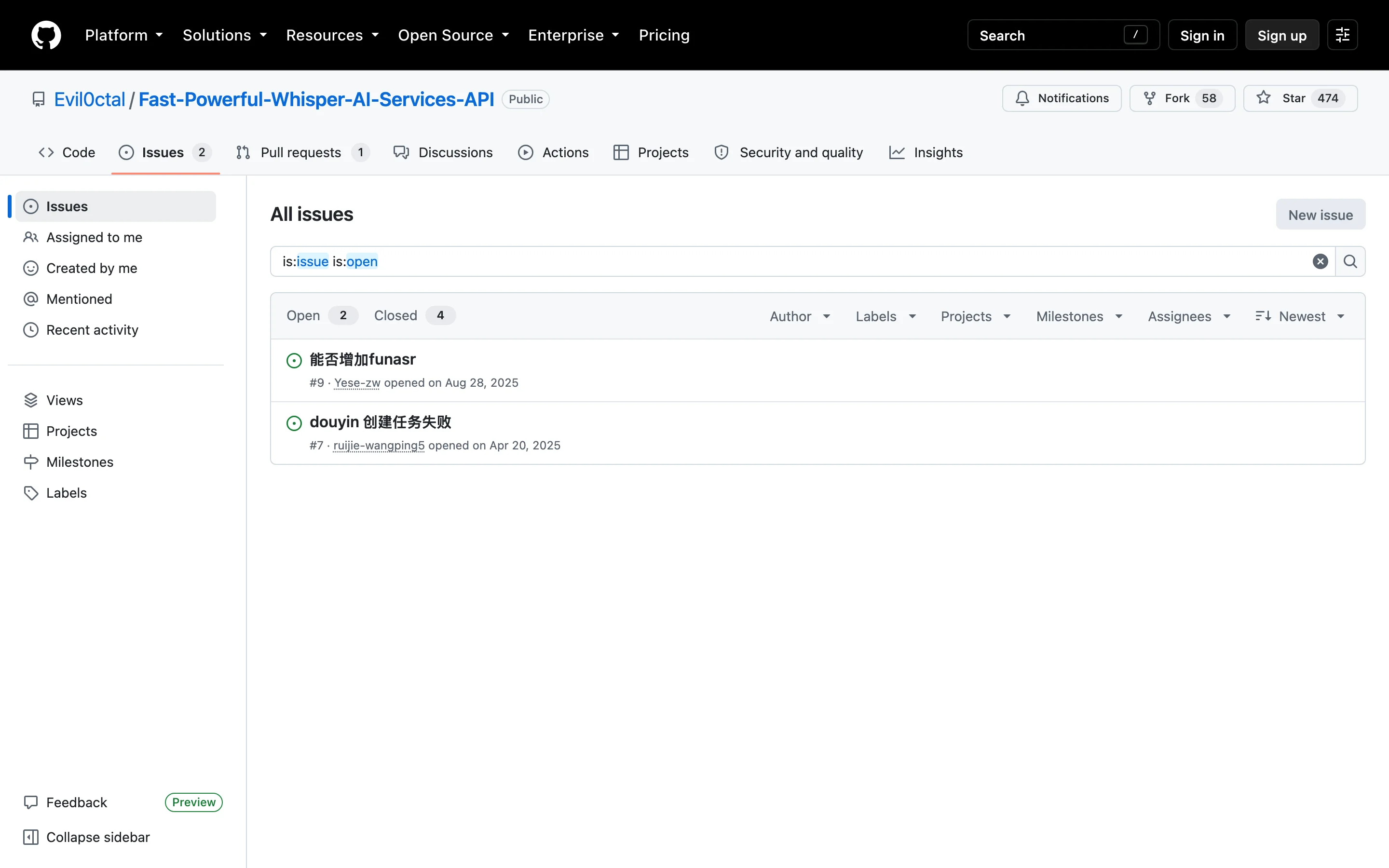Click the open-issue icon for douyin 创建任务失败
Image resolution: width=1389 pixels, height=868 pixels.
(294, 423)
